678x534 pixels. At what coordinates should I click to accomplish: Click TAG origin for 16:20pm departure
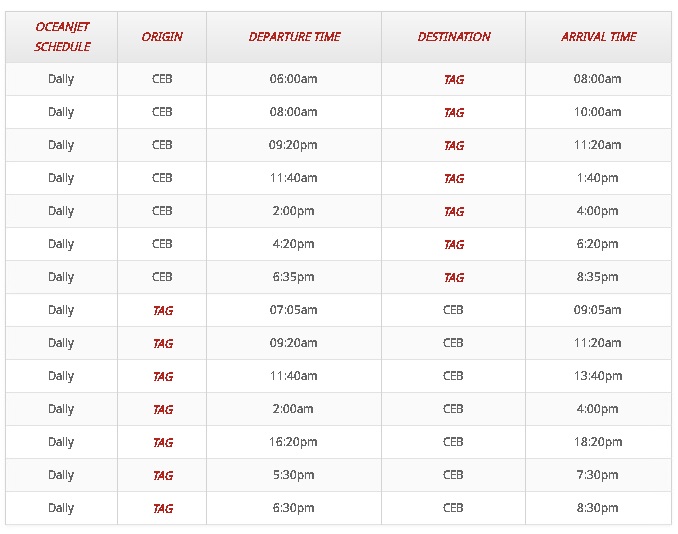(x=163, y=442)
